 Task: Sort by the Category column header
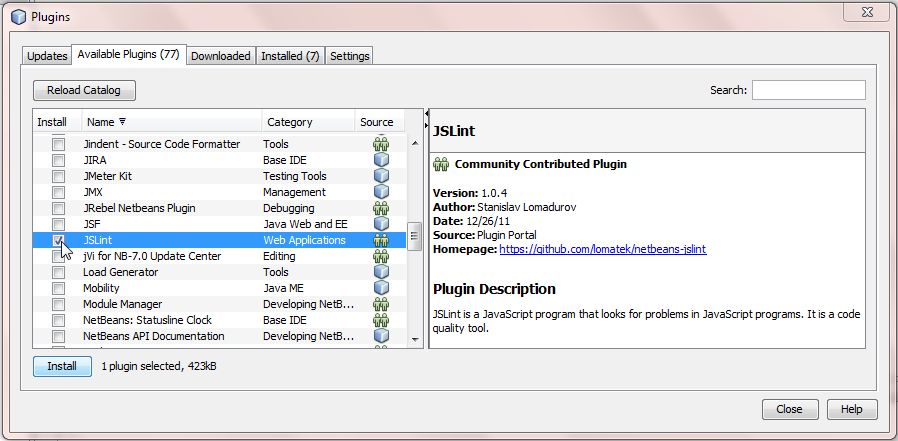click(x=308, y=122)
